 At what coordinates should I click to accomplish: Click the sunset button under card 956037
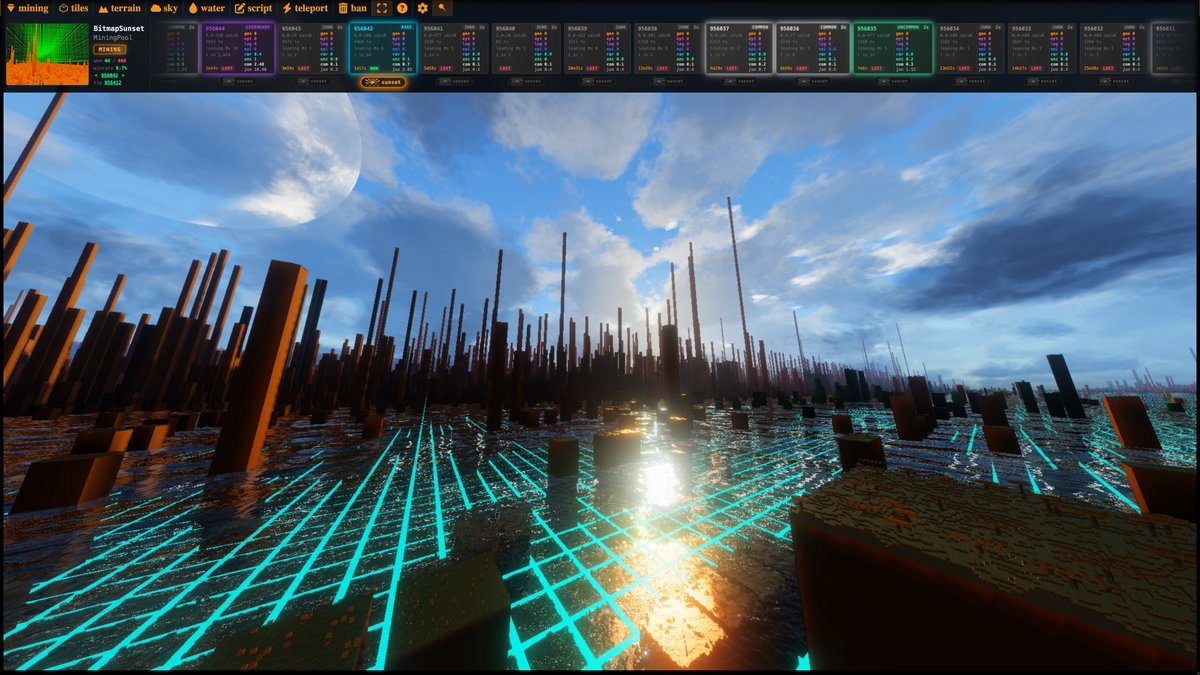click(x=740, y=81)
